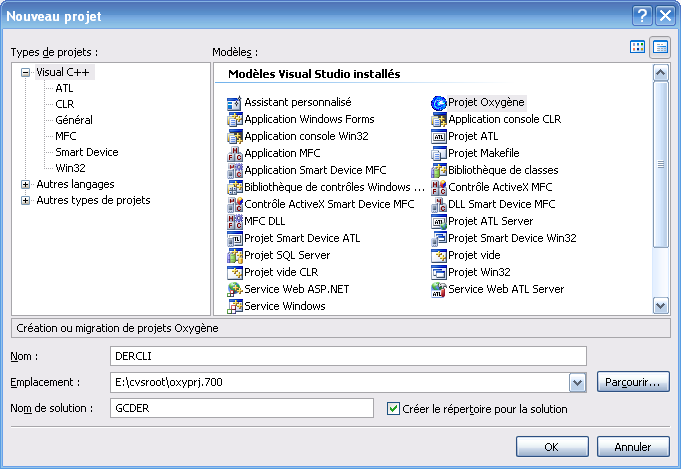Image resolution: width=681 pixels, height=469 pixels.
Task: Click the templates list scrollbar thumb
Action: click(661, 164)
